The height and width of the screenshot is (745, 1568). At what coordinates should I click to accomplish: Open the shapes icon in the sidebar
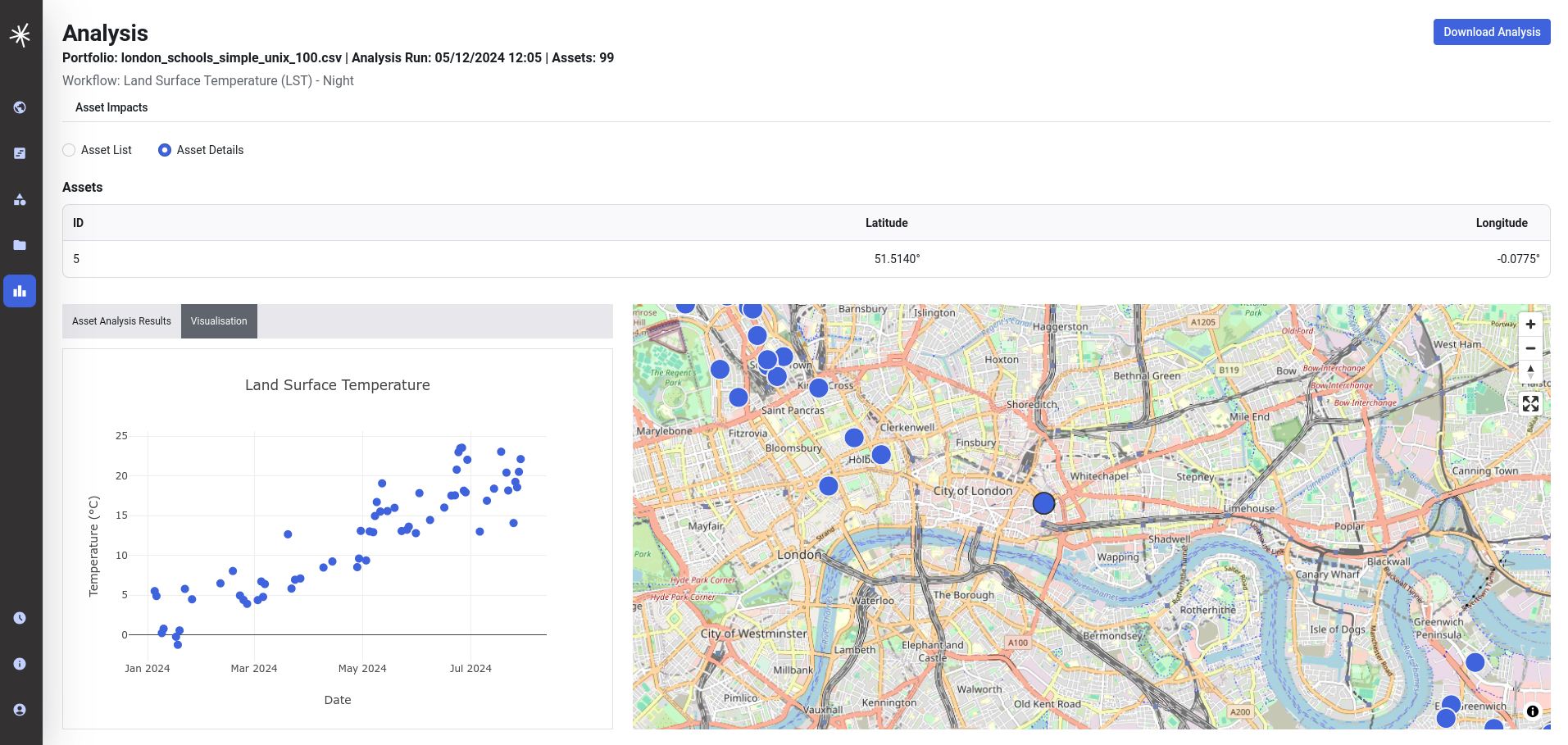[x=20, y=199]
